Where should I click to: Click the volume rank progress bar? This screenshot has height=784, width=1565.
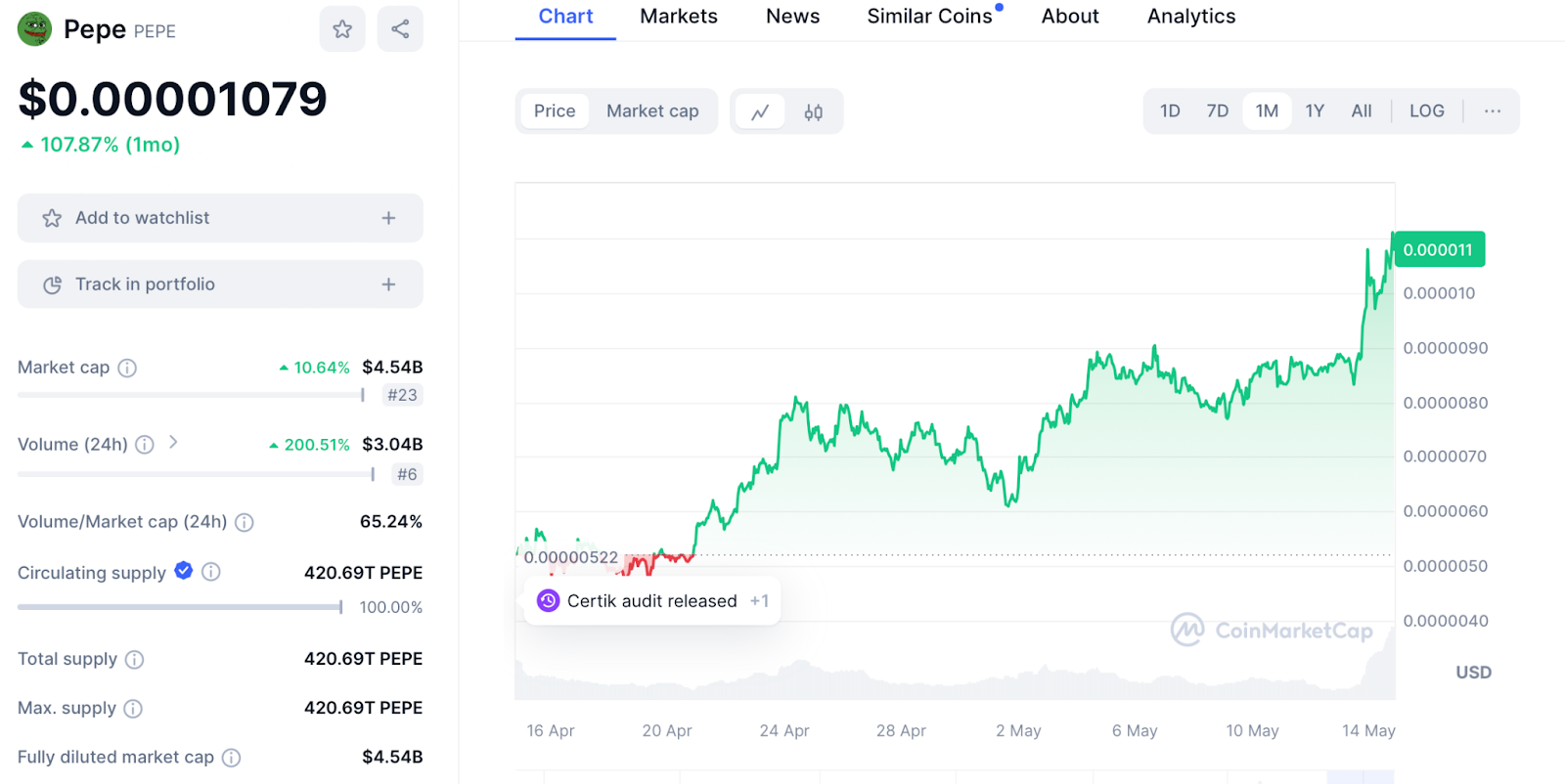click(196, 474)
